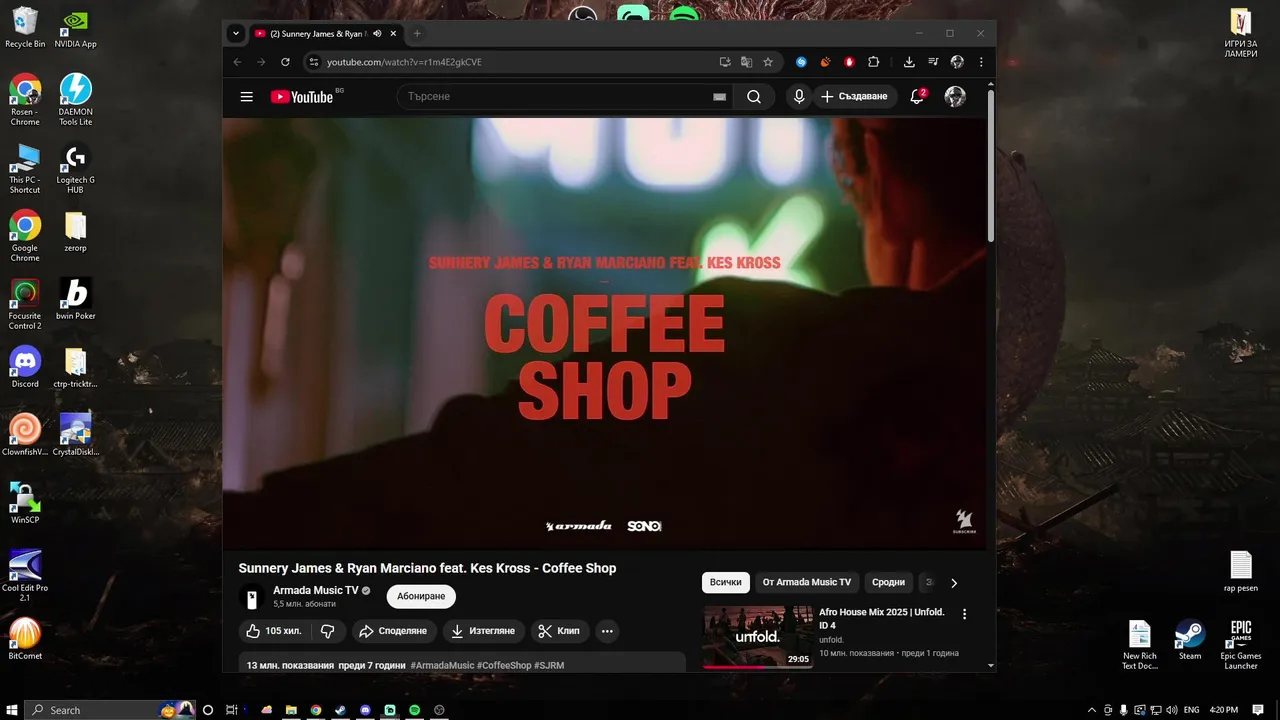
Task: Click the Създаване create button
Action: tap(854, 97)
